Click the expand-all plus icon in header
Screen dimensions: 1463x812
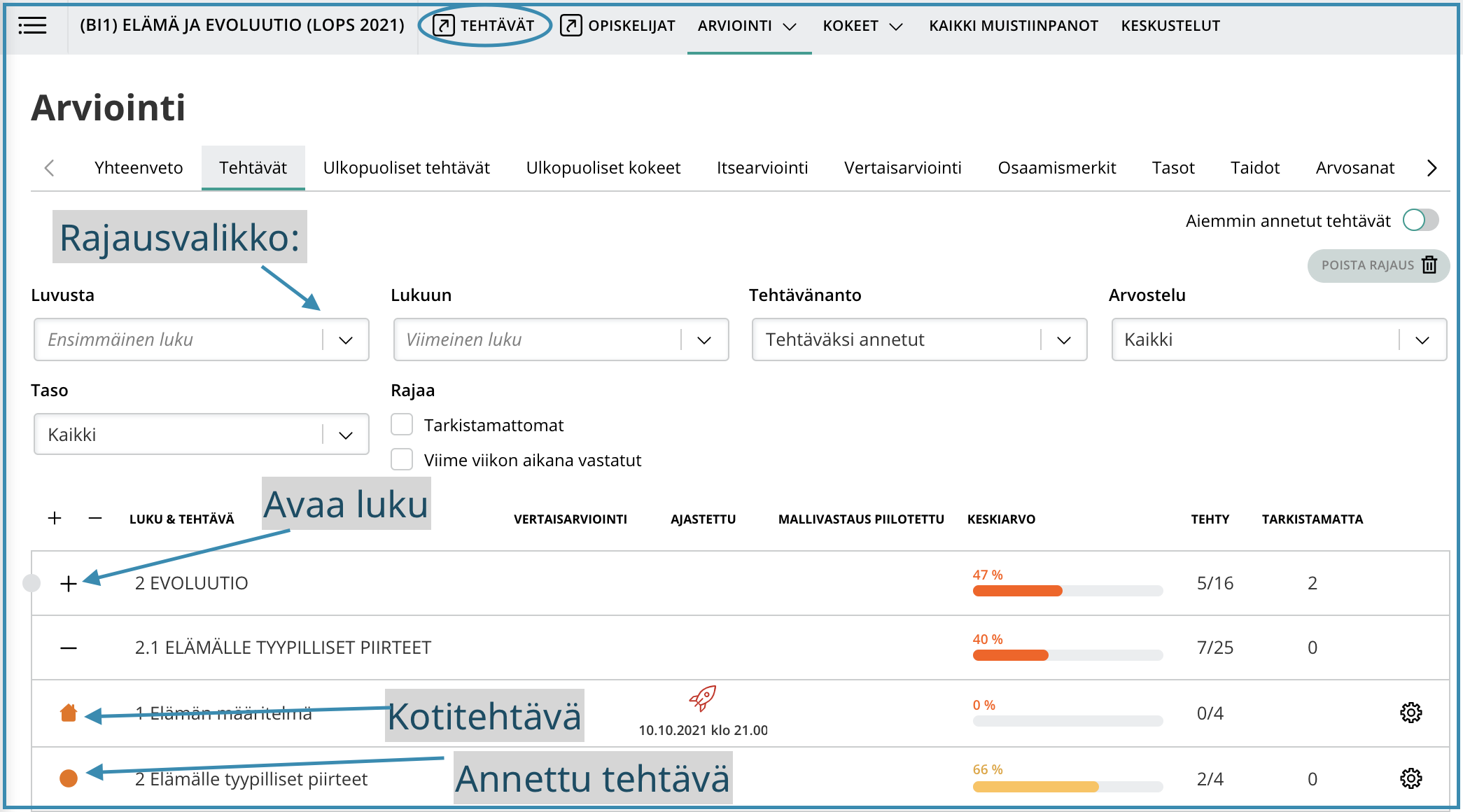coord(55,518)
